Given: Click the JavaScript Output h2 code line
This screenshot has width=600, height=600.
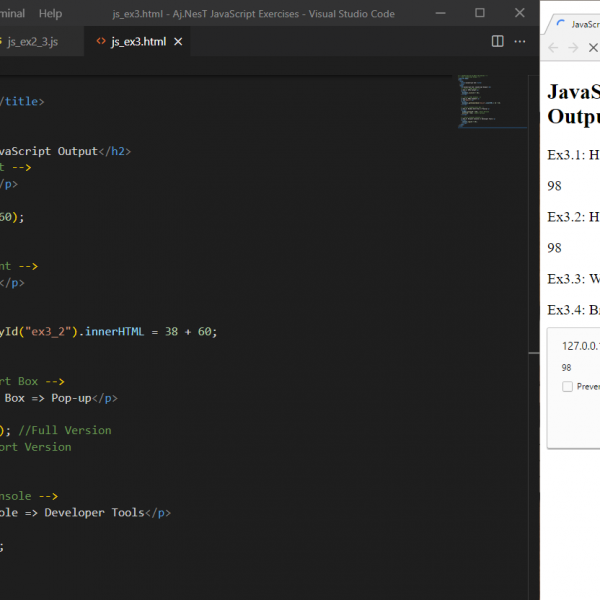Looking at the screenshot, I should click(65, 151).
